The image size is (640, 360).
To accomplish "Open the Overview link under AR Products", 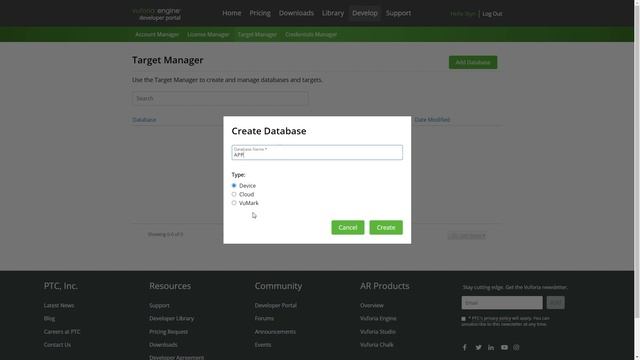I will 371,305.
